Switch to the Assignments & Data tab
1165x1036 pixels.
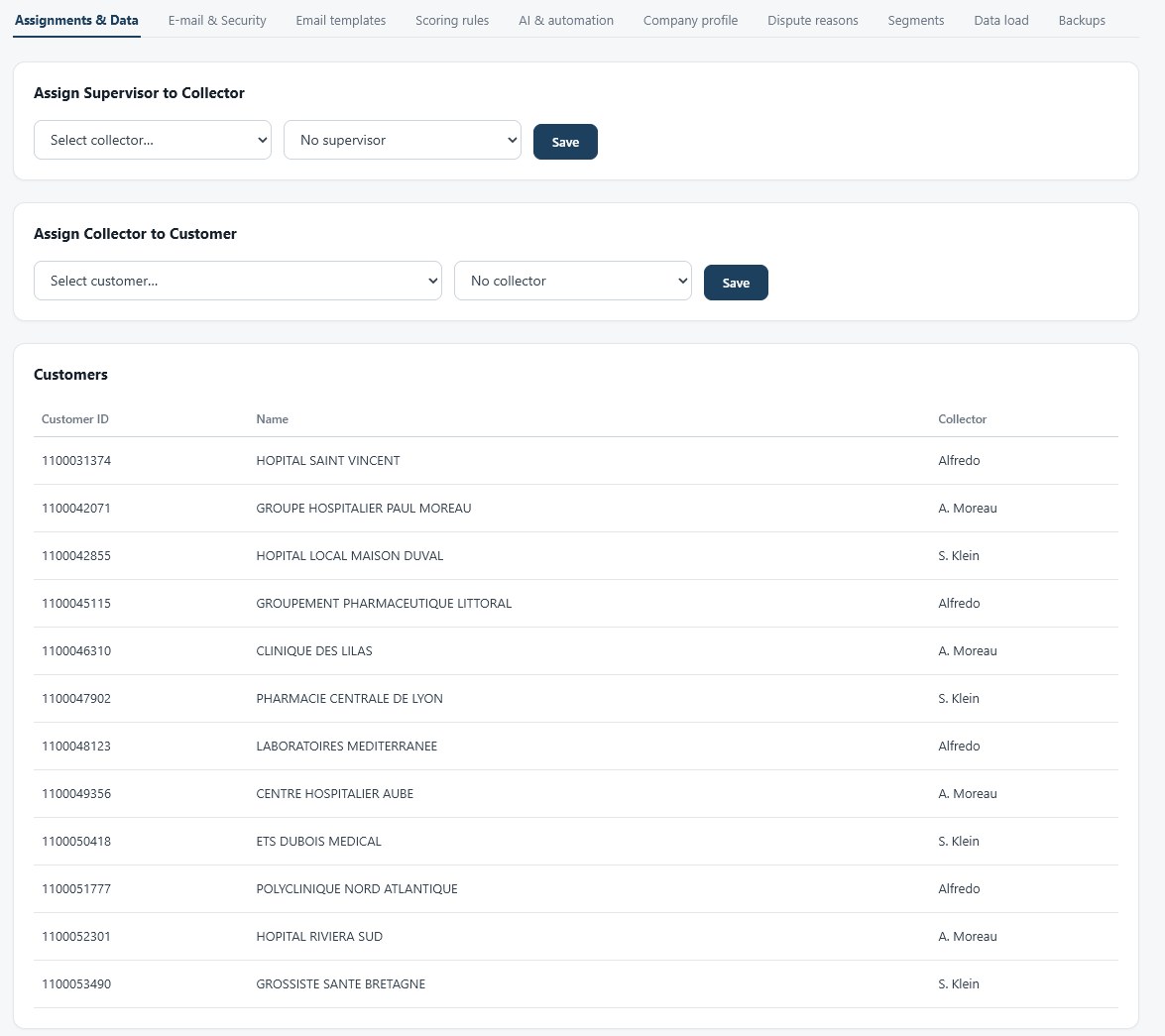(x=76, y=20)
